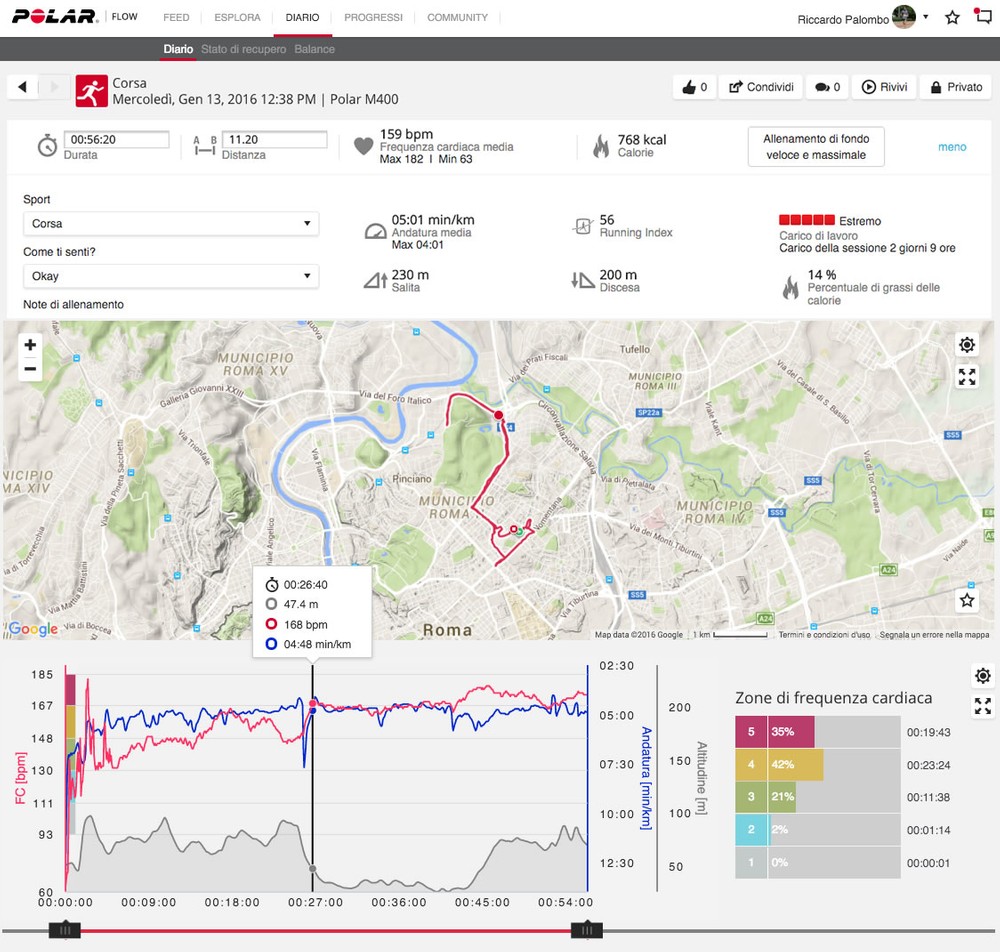Toggle Privato privacy lock button
Viewport: 1000px width, 952px height.
951,87
